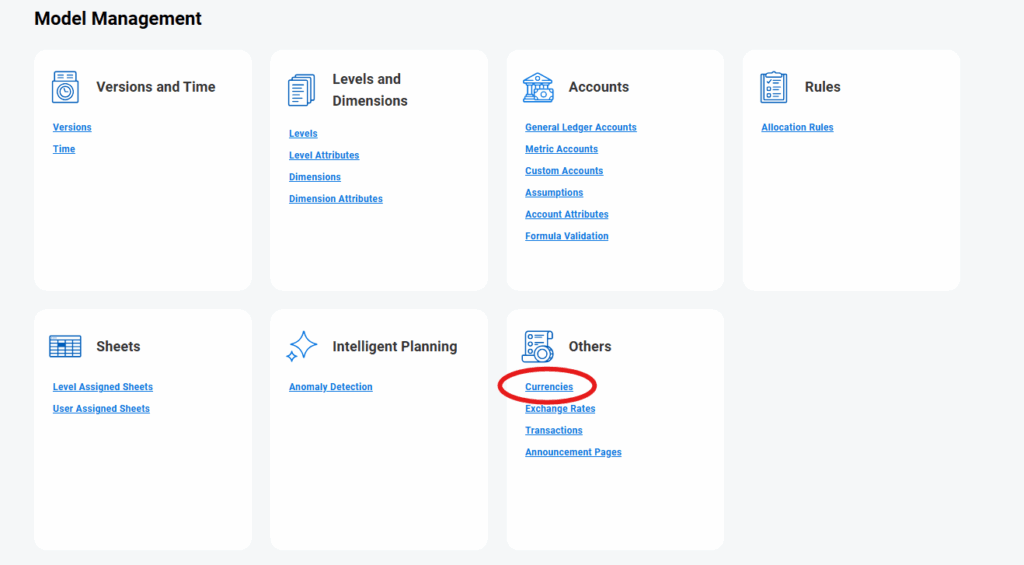Open the Currencies link

[x=549, y=388]
